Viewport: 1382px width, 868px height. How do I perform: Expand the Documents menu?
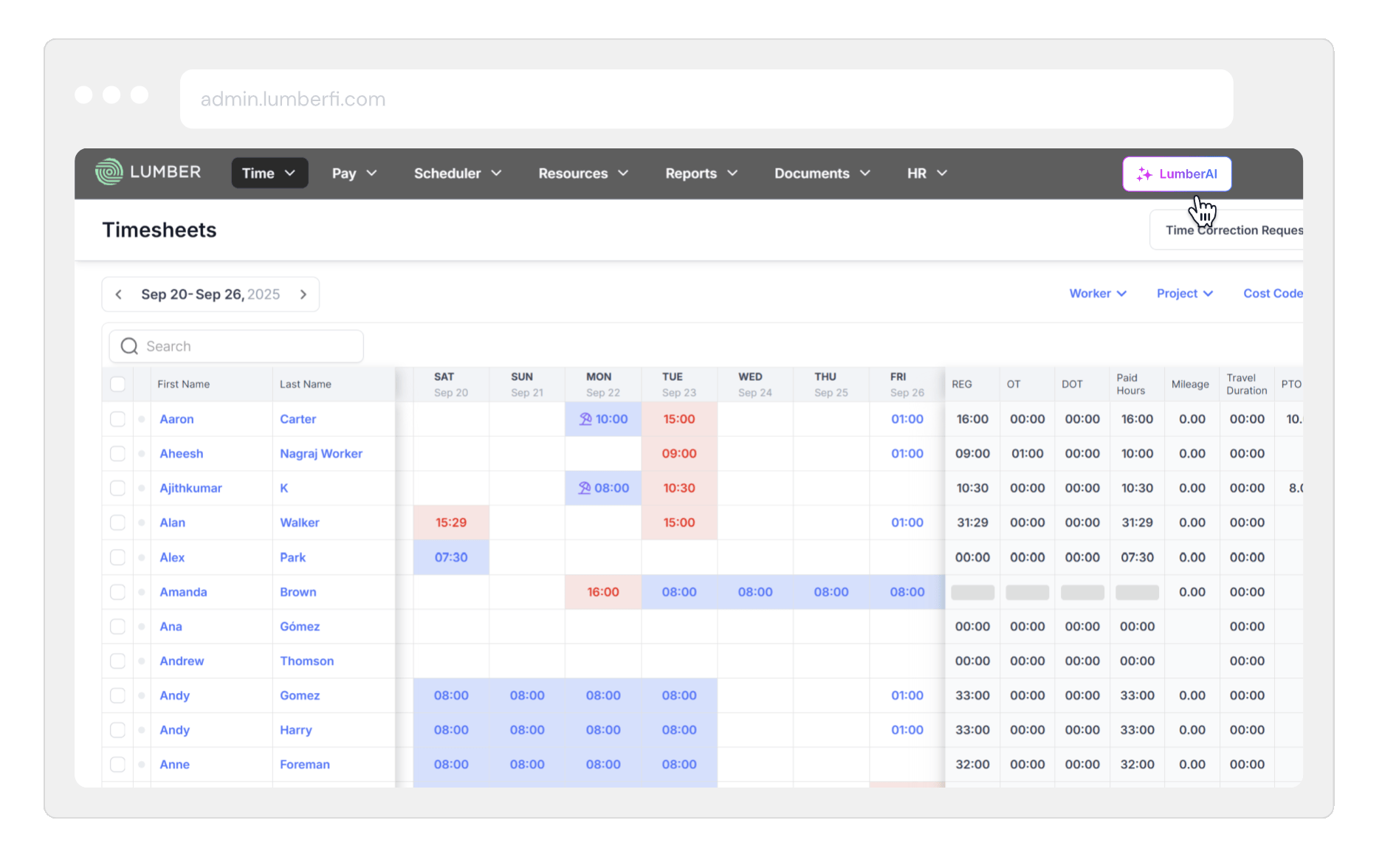coord(822,173)
